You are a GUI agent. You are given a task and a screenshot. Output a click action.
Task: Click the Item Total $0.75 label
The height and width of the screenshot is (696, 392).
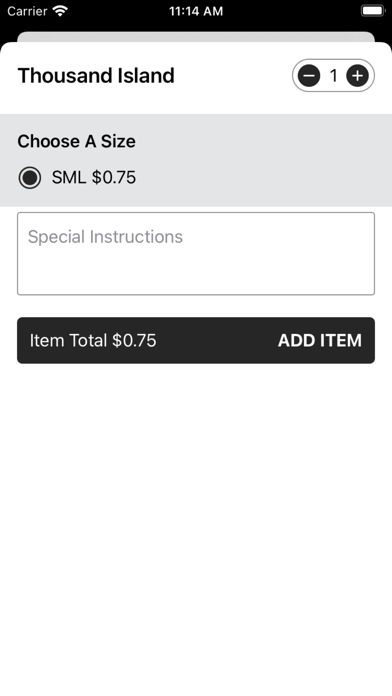pyautogui.click(x=93, y=340)
